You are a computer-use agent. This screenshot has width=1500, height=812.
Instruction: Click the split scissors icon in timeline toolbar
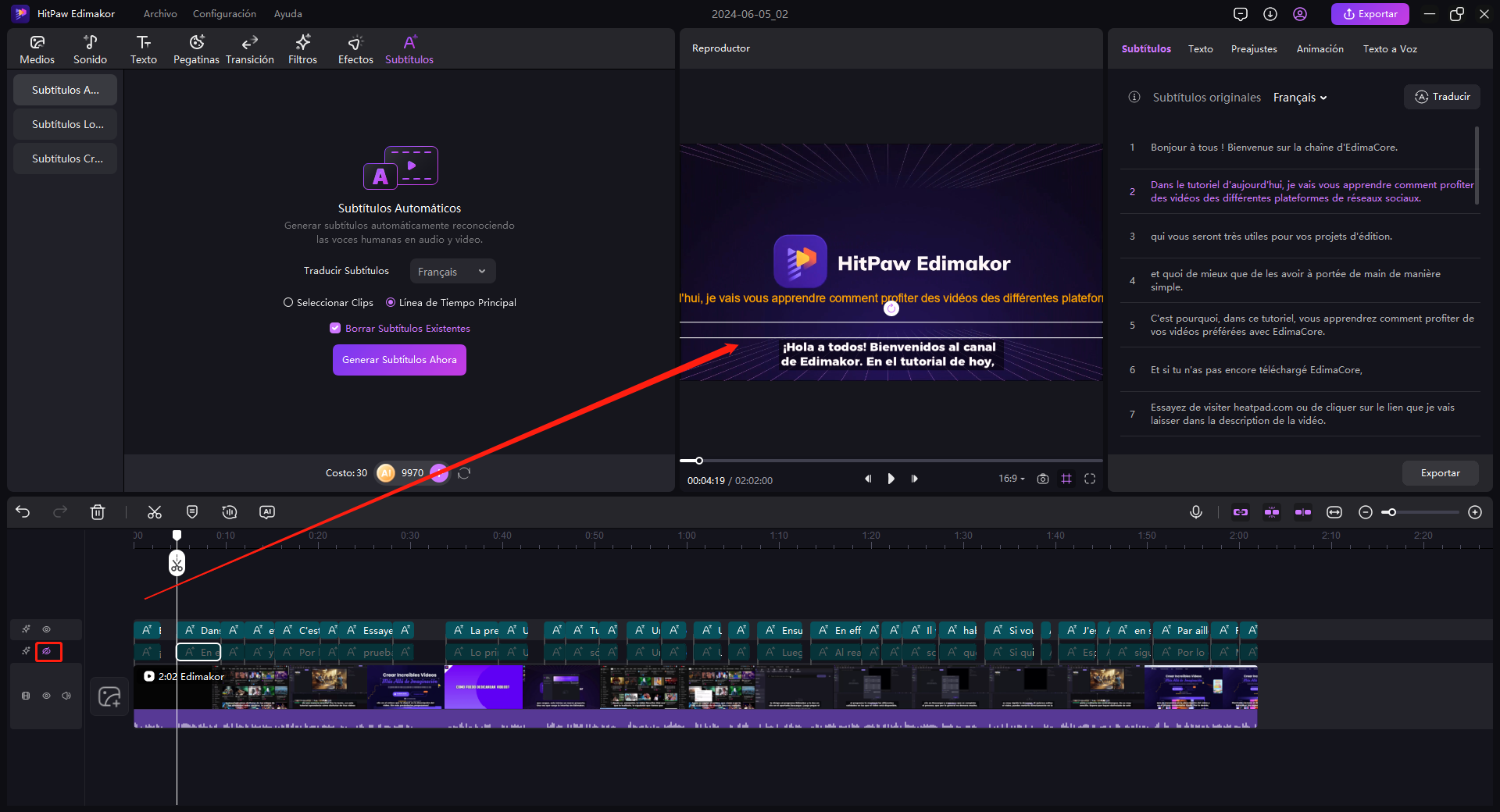[x=155, y=512]
